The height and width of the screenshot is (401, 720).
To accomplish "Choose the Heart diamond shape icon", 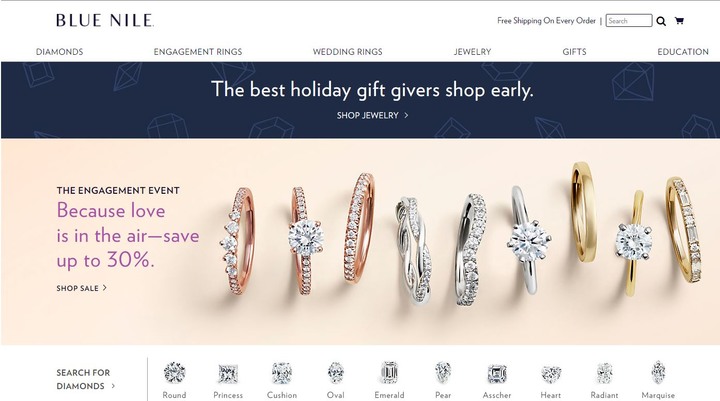I will [551, 374].
